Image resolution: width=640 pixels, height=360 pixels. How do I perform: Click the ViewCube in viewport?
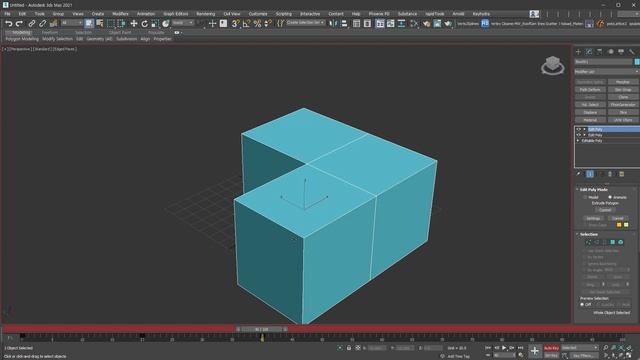pos(553,65)
